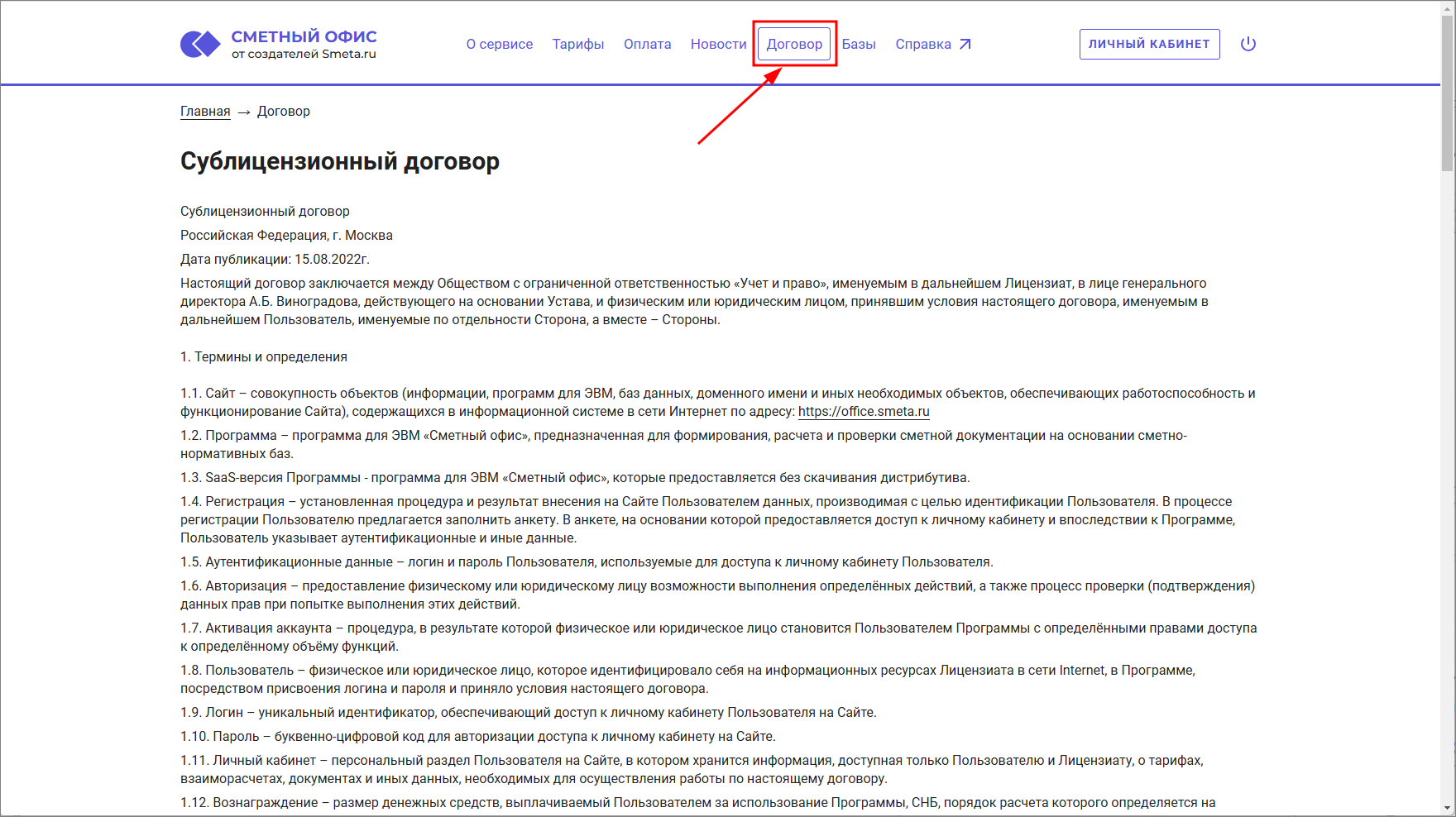Click the Сублицензионный договор page heading
1456x817 pixels.
point(339,161)
